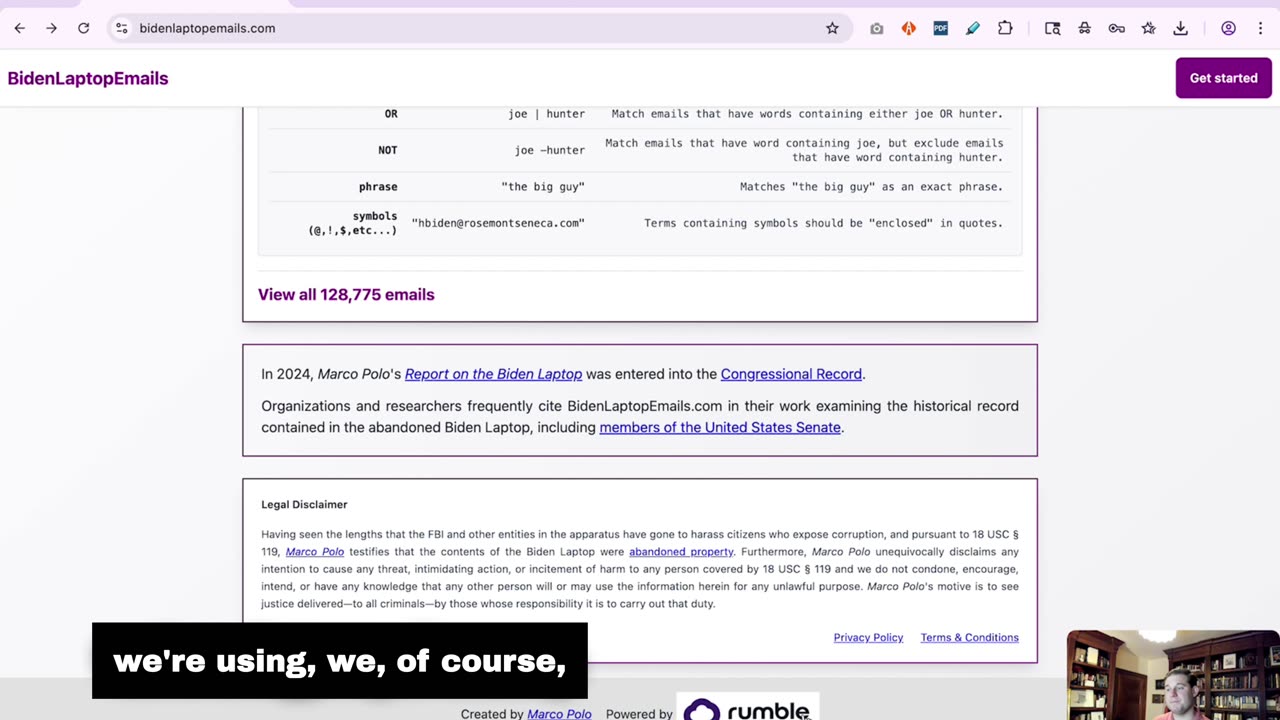Reload the bidenlaptopemails.com page
1280x720 pixels.
pos(84,28)
